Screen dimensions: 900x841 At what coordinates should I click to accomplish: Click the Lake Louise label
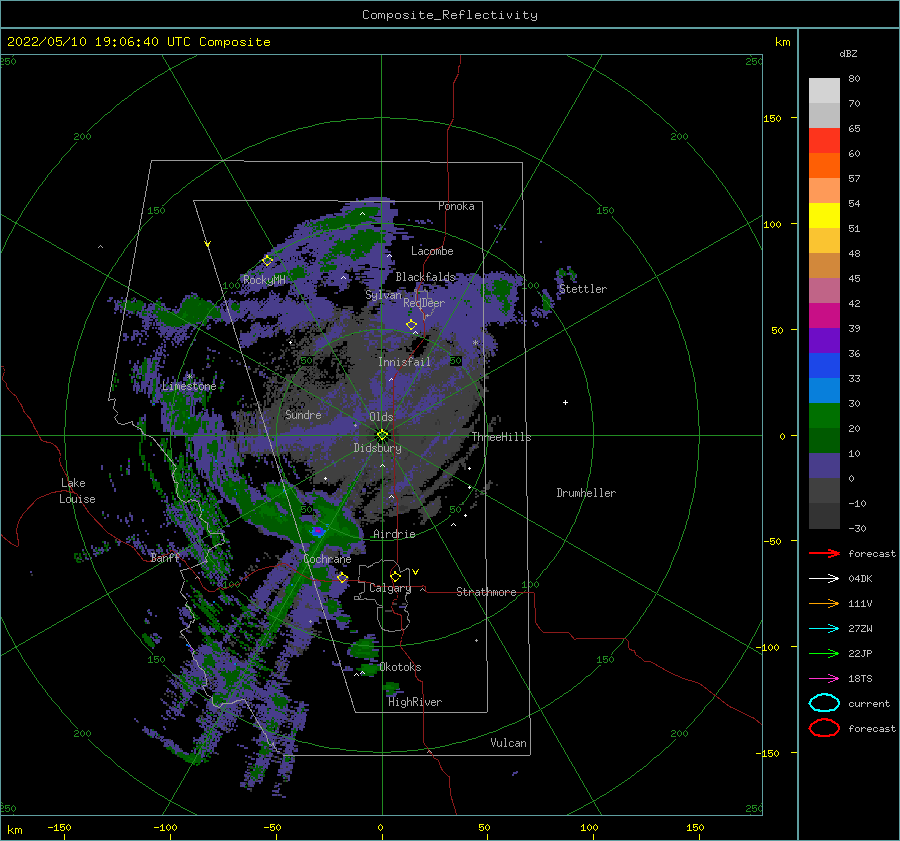click(x=77, y=491)
